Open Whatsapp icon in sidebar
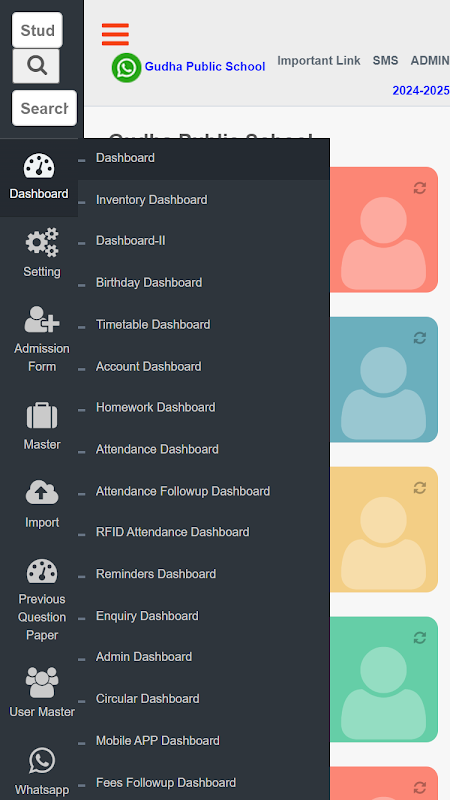Screen dimensions: 450x800 pyautogui.click(x=42, y=760)
